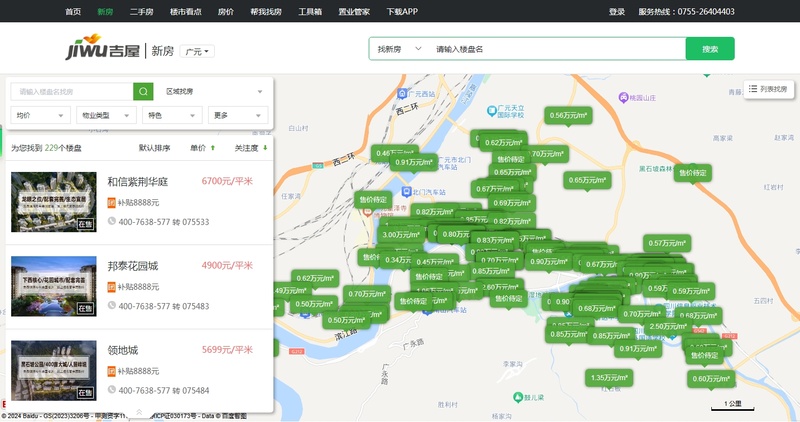Sort listings by 单价 price
This screenshot has height=422, width=800.
pos(203,148)
